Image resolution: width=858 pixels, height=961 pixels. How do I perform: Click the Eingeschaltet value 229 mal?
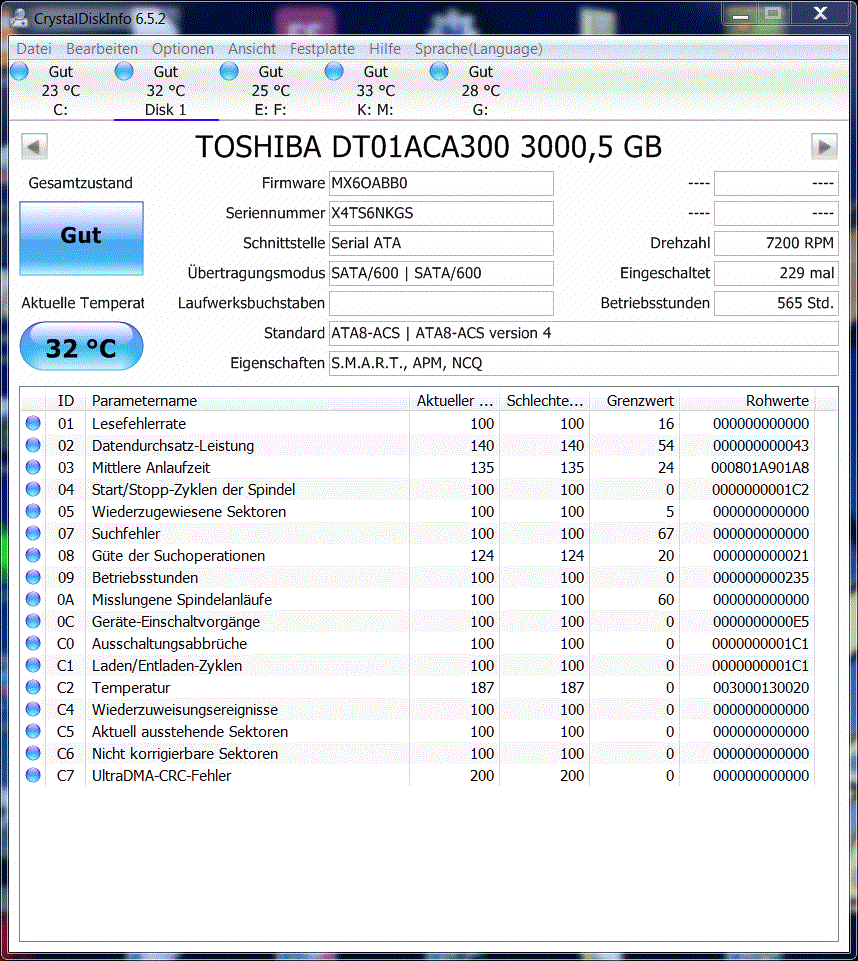coord(776,273)
